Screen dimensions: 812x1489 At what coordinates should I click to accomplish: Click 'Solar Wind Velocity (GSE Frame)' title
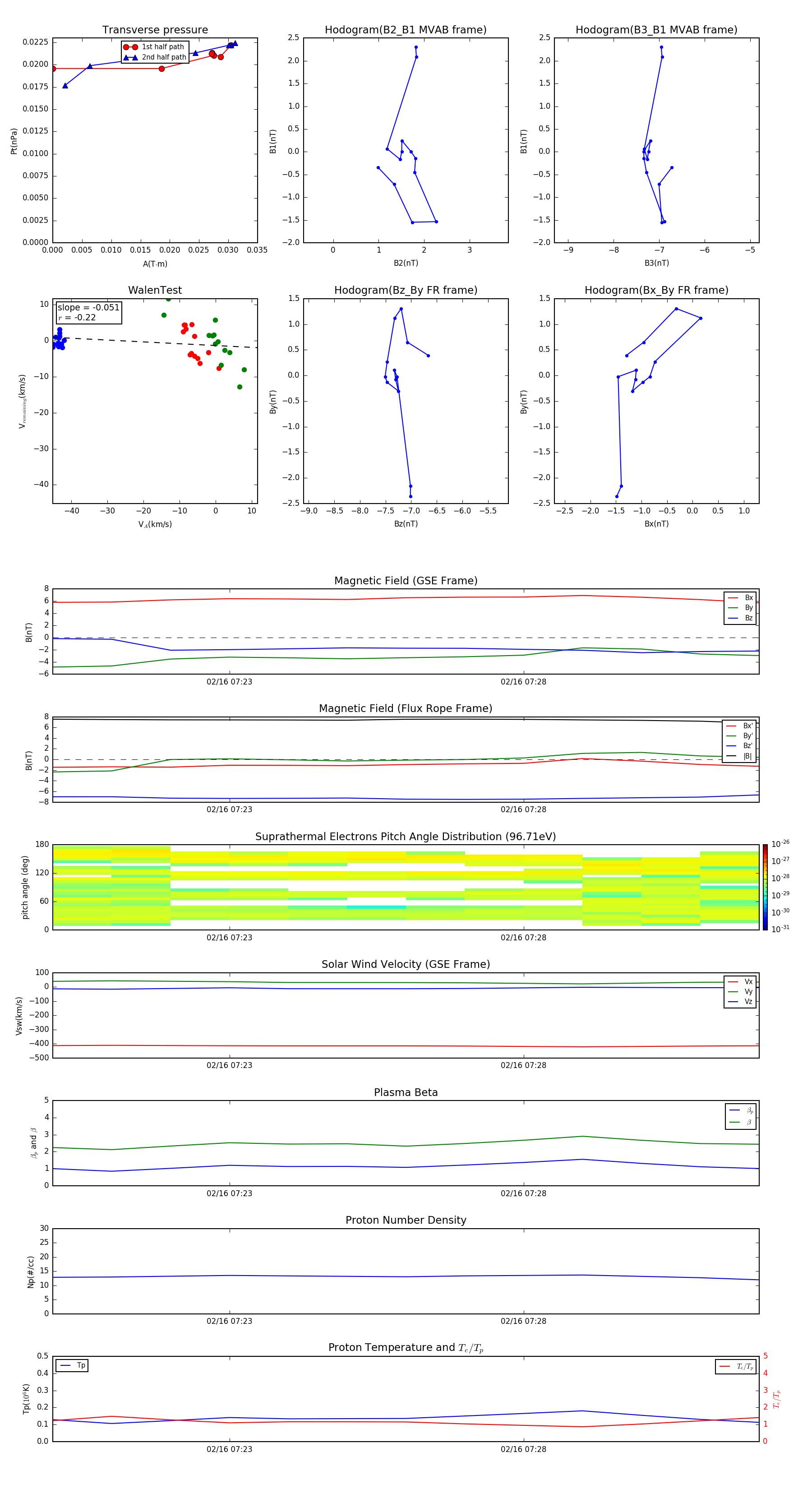(406, 964)
